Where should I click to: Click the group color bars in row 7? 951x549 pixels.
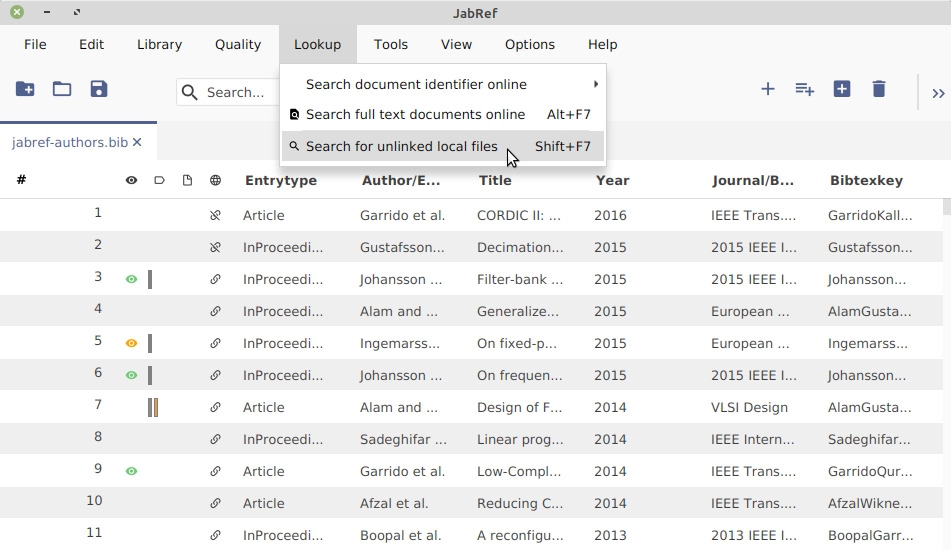[153, 408]
